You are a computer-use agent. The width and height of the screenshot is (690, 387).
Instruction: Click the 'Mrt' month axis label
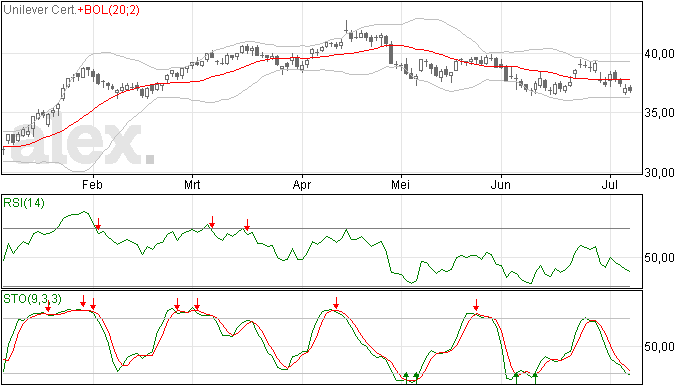[x=192, y=184]
